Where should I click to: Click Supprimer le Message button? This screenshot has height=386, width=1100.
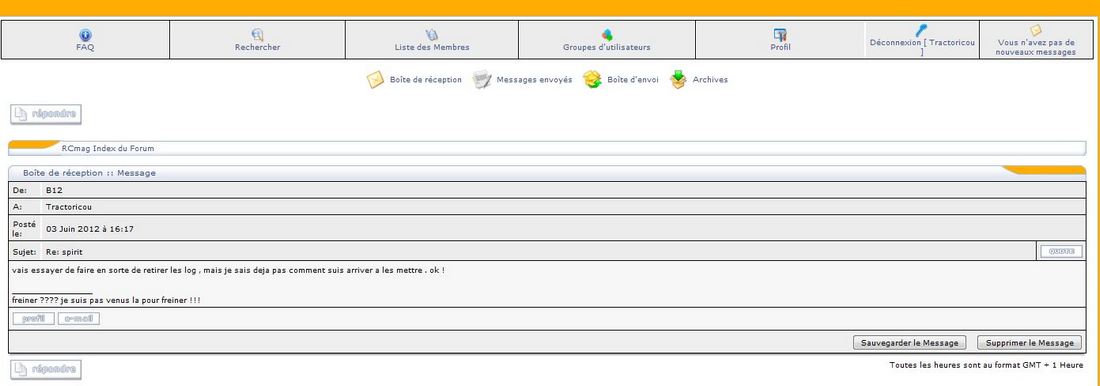[1029, 342]
